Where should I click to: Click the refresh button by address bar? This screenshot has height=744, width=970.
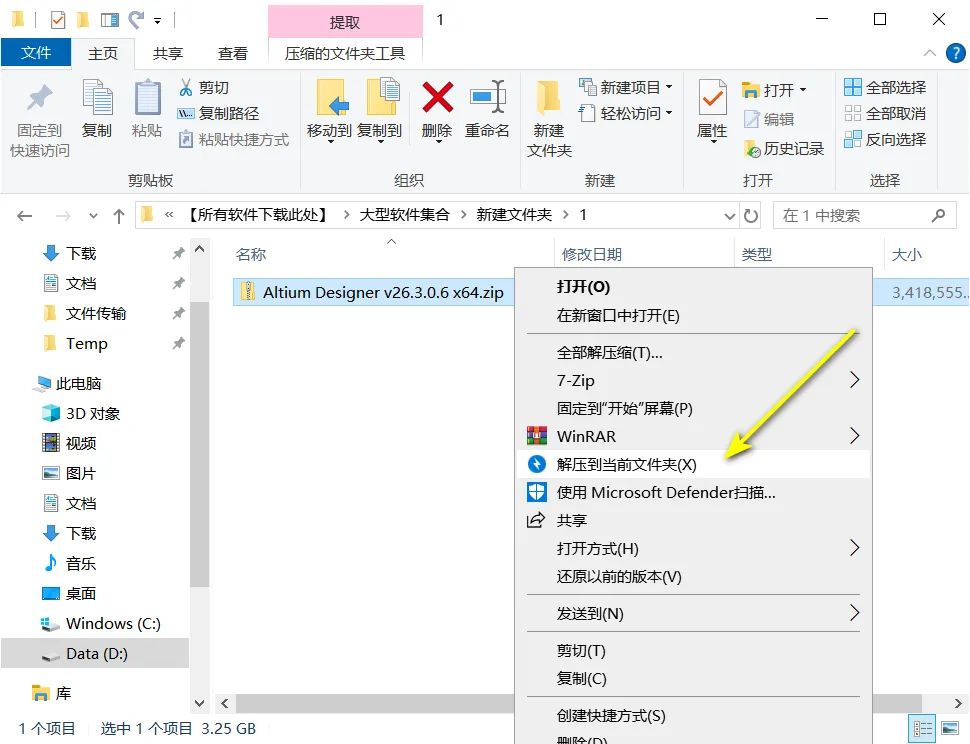(x=750, y=215)
